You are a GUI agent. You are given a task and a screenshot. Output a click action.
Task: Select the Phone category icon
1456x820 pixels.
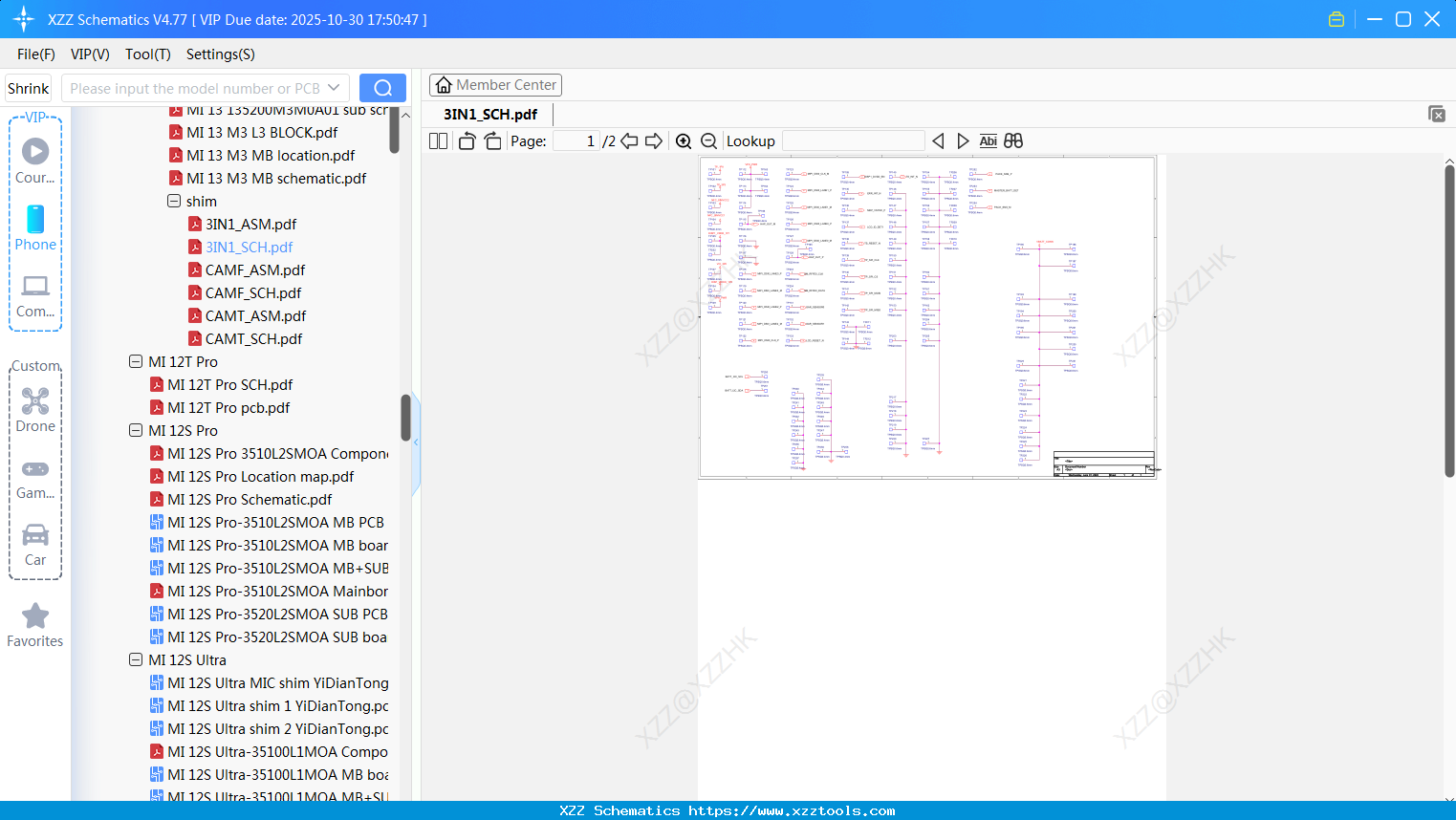tap(35, 228)
